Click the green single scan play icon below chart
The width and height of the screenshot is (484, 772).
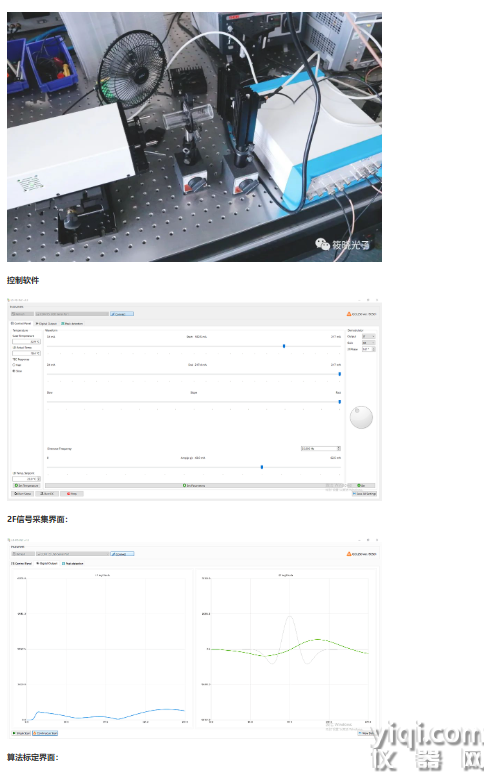tap(14, 733)
